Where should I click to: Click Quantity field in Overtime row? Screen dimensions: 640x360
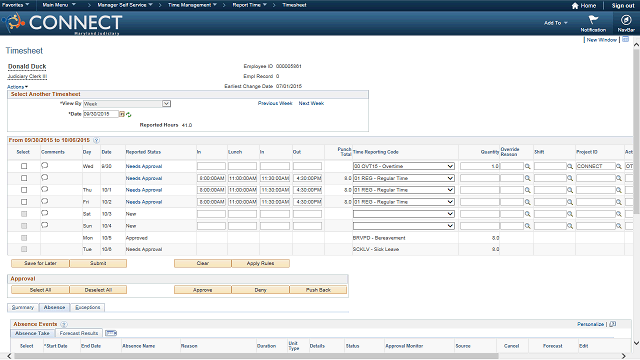(480, 166)
